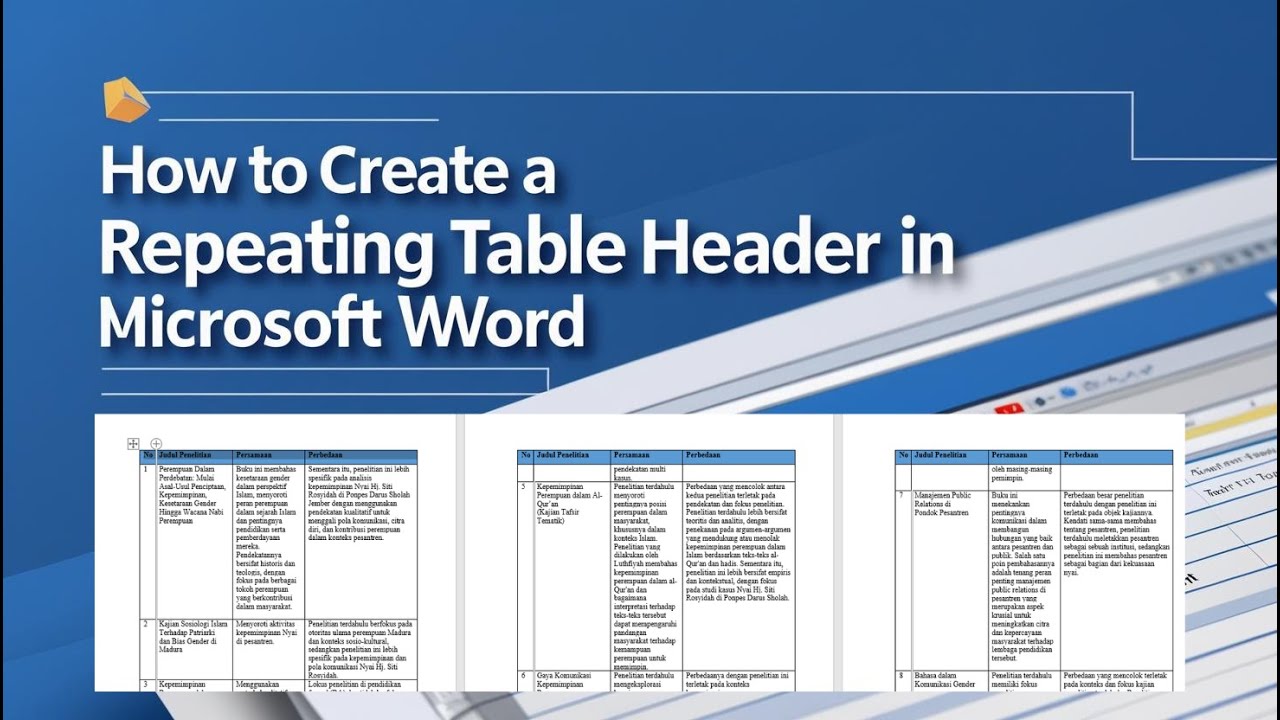Click the circled plus insert-column control

click(x=156, y=443)
